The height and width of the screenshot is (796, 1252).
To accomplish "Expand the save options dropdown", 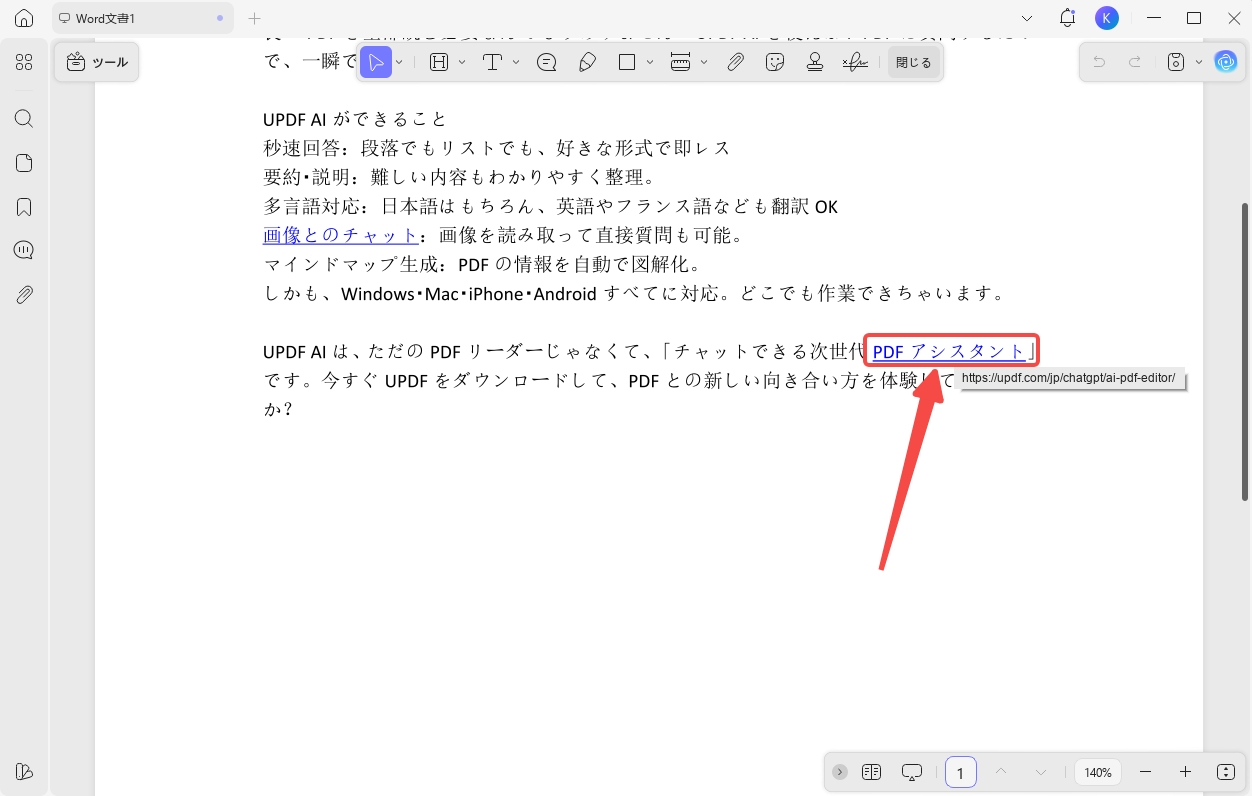I will (x=1199, y=62).
